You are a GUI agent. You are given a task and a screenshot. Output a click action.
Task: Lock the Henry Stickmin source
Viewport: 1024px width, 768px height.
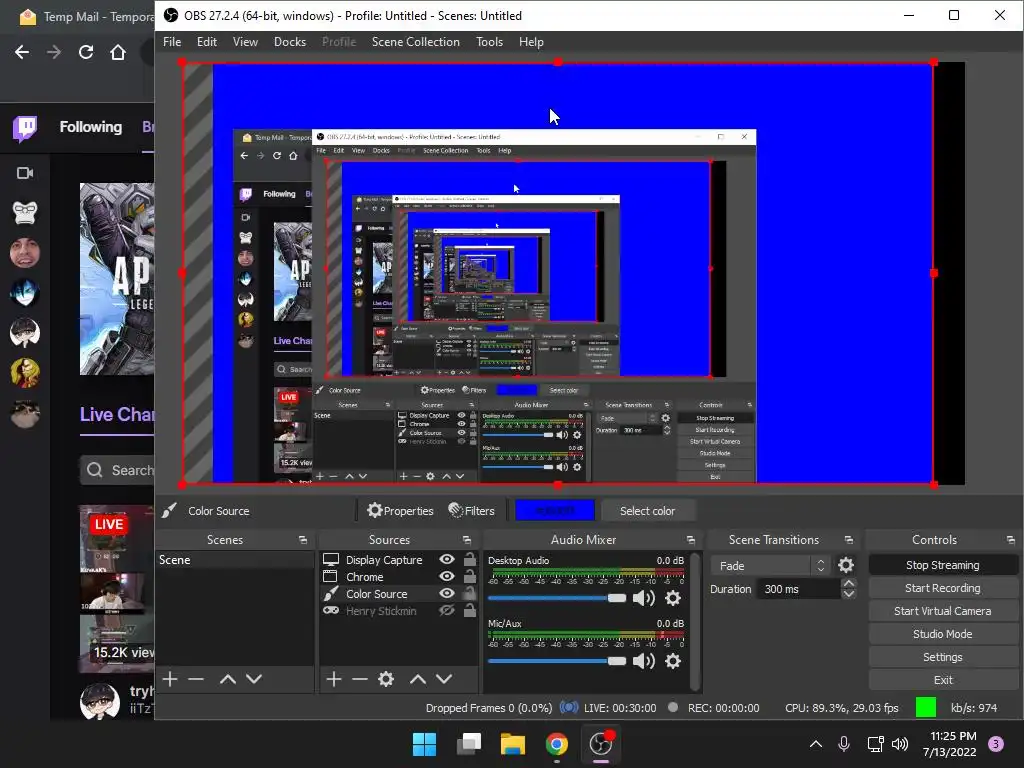point(470,611)
